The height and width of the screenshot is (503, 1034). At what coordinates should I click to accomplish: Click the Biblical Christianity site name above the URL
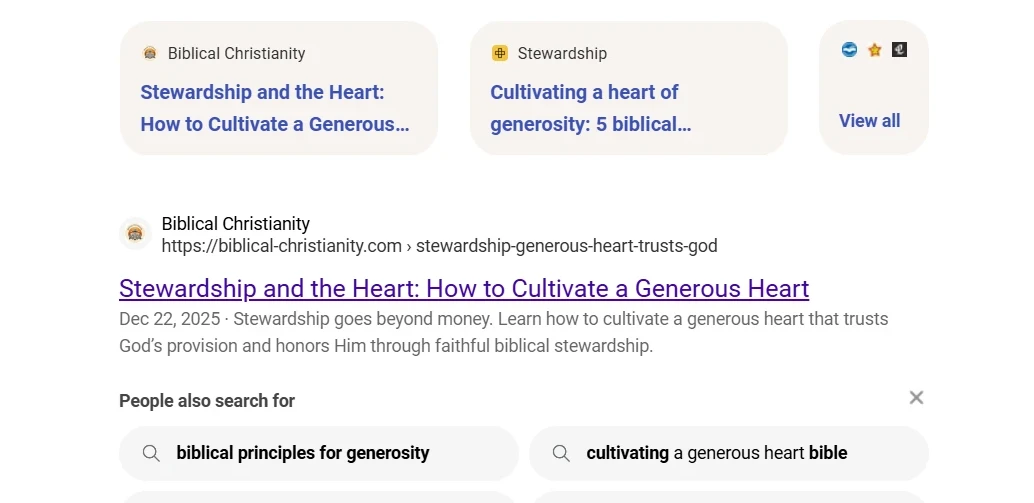(x=236, y=224)
